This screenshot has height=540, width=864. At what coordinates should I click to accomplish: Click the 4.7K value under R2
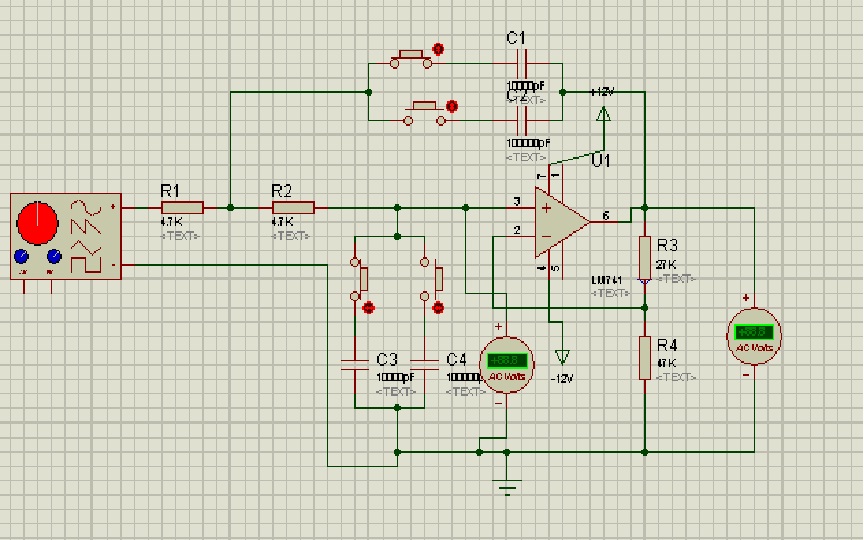point(282,222)
